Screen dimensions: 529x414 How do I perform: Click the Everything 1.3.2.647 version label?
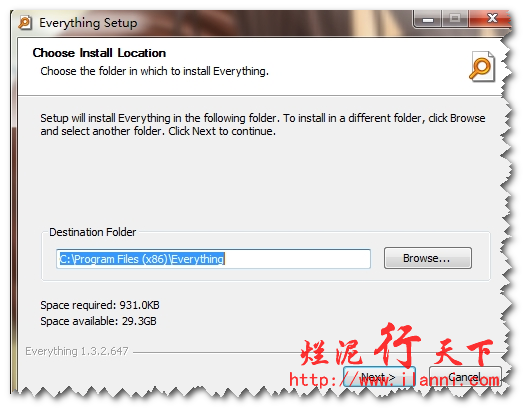(x=77, y=351)
